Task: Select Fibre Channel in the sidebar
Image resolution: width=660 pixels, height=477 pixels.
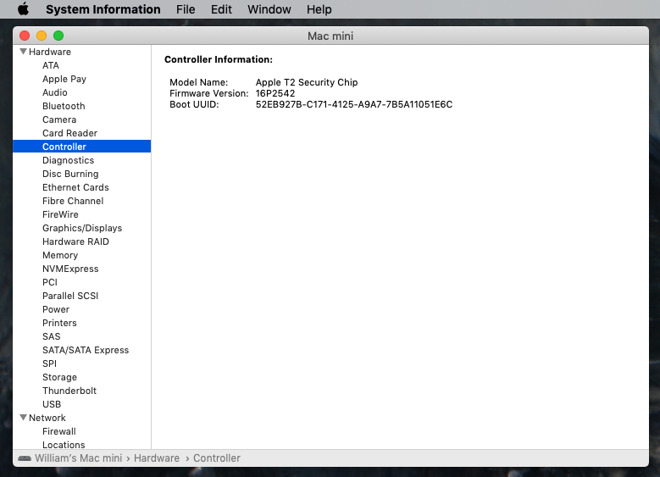Action: 73,201
